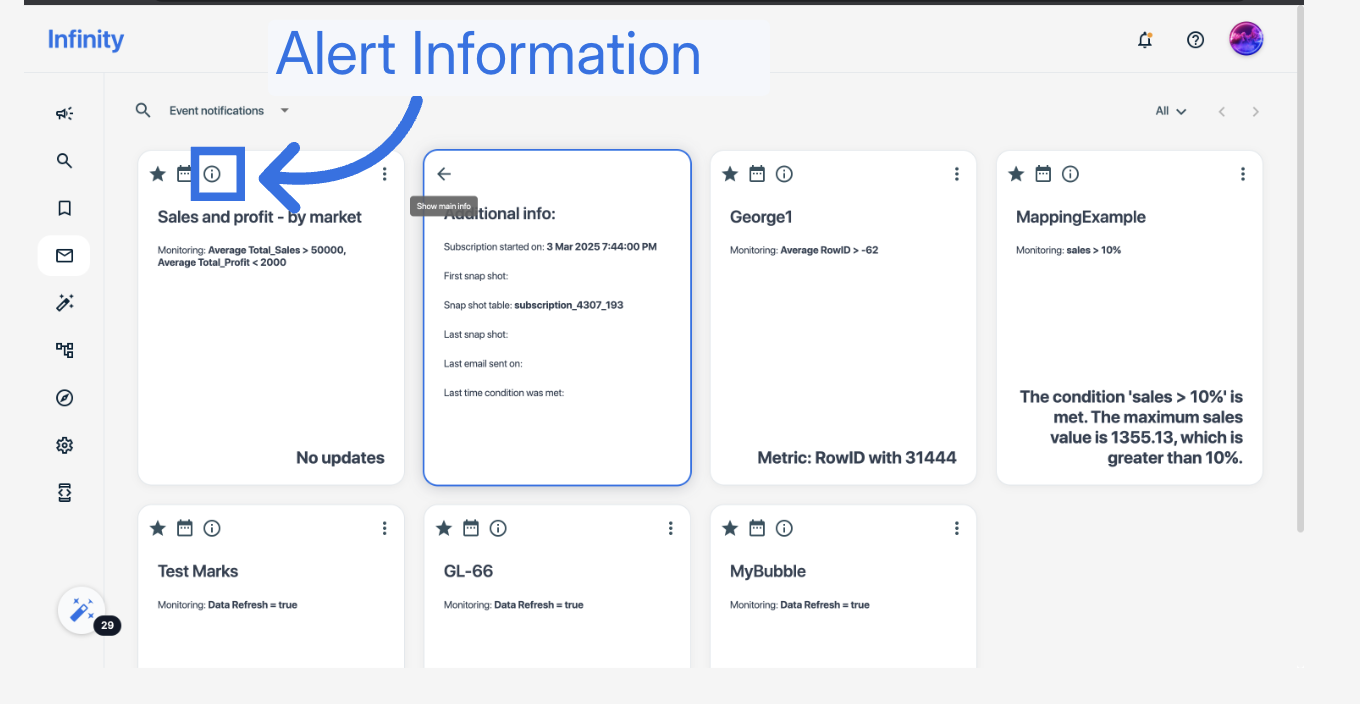The height and width of the screenshot is (704, 1360).
Task: Click the back arrow on Additional info card
Action: tap(444, 174)
